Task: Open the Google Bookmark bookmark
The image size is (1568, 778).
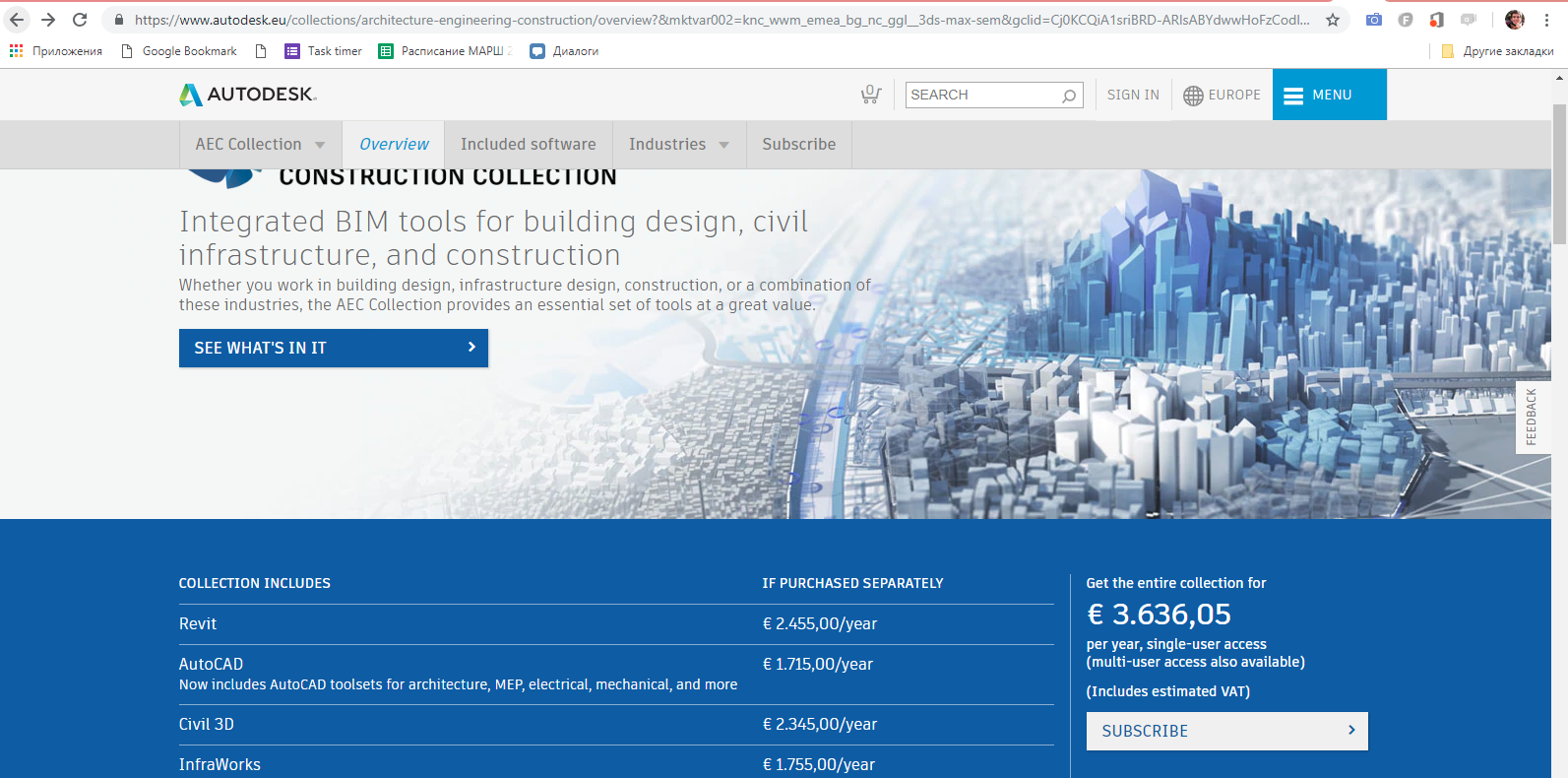Action: pos(179,51)
